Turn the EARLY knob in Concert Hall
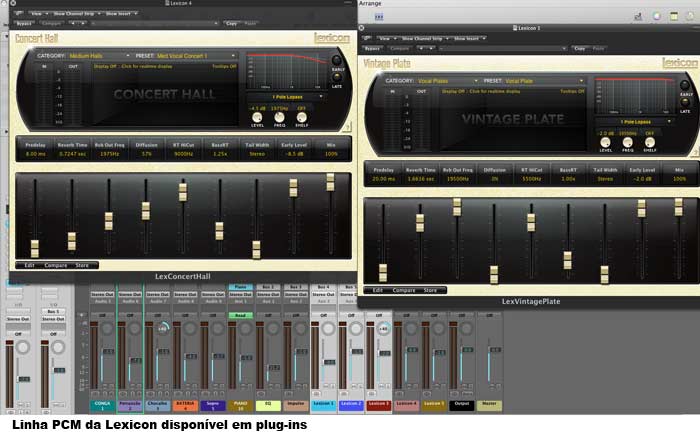 pyautogui.click(x=336, y=60)
